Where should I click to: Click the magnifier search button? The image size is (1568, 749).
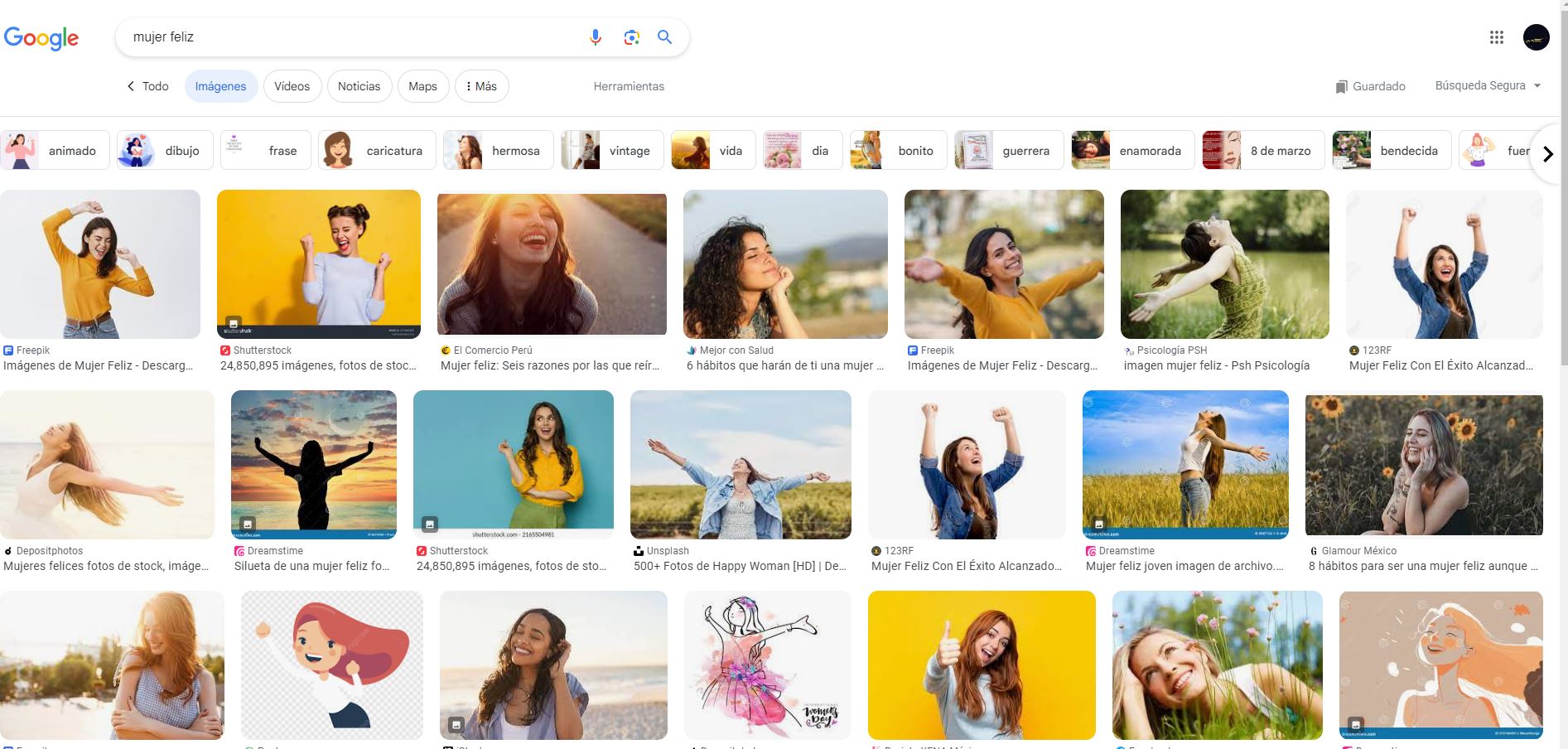click(x=664, y=37)
